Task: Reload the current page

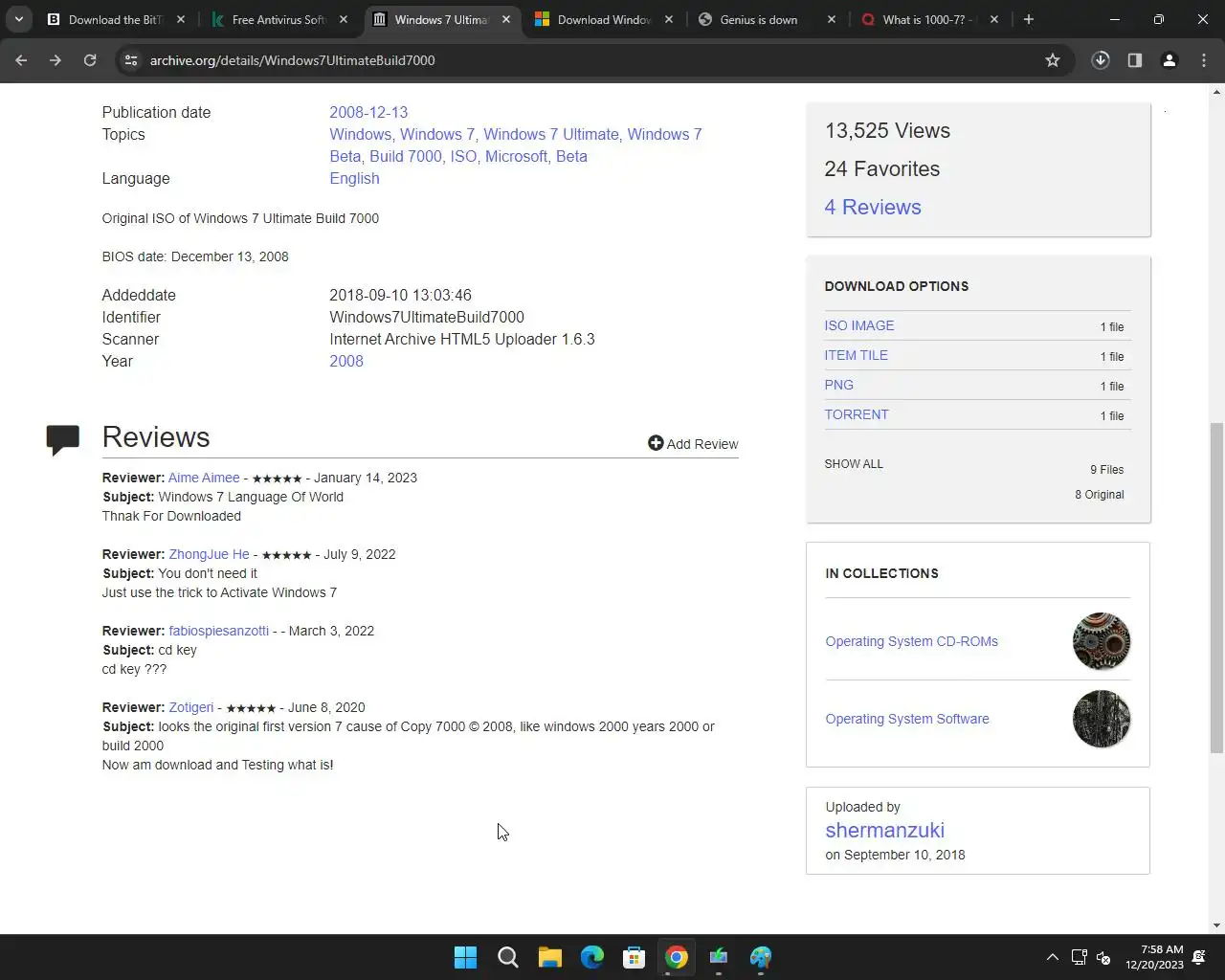Action: coord(90,60)
